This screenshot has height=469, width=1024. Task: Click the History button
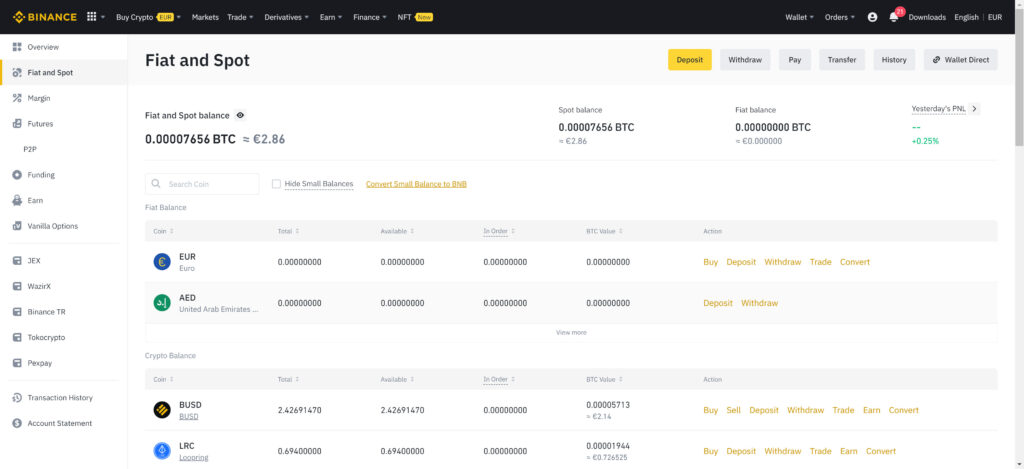point(894,59)
